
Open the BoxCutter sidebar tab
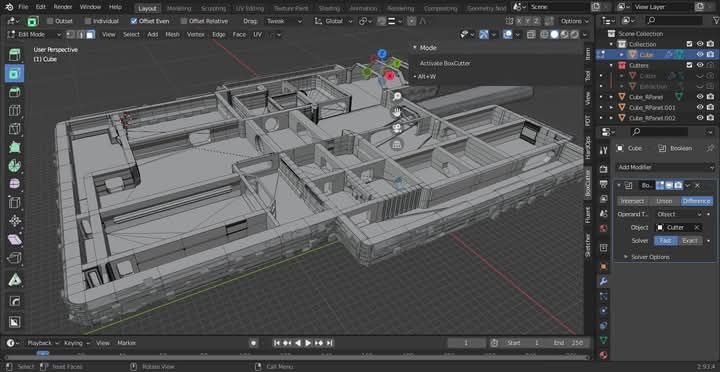[588, 183]
